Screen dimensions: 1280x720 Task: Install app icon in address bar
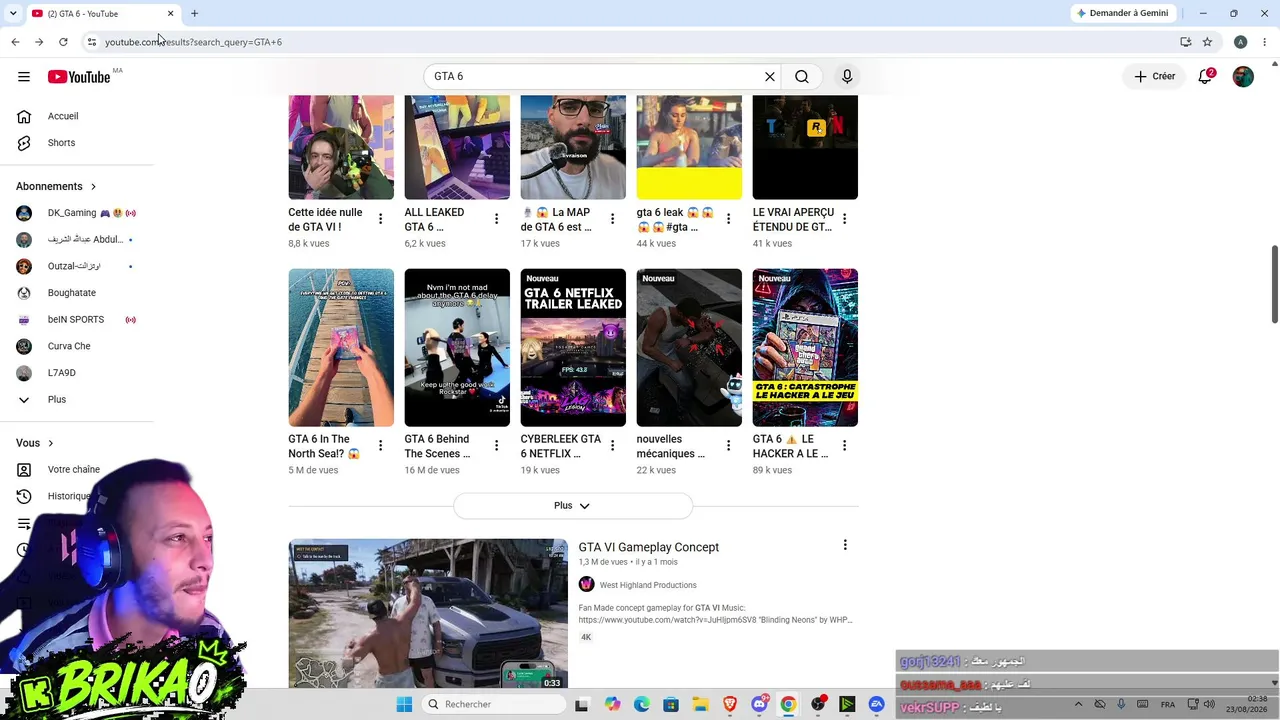(1185, 42)
